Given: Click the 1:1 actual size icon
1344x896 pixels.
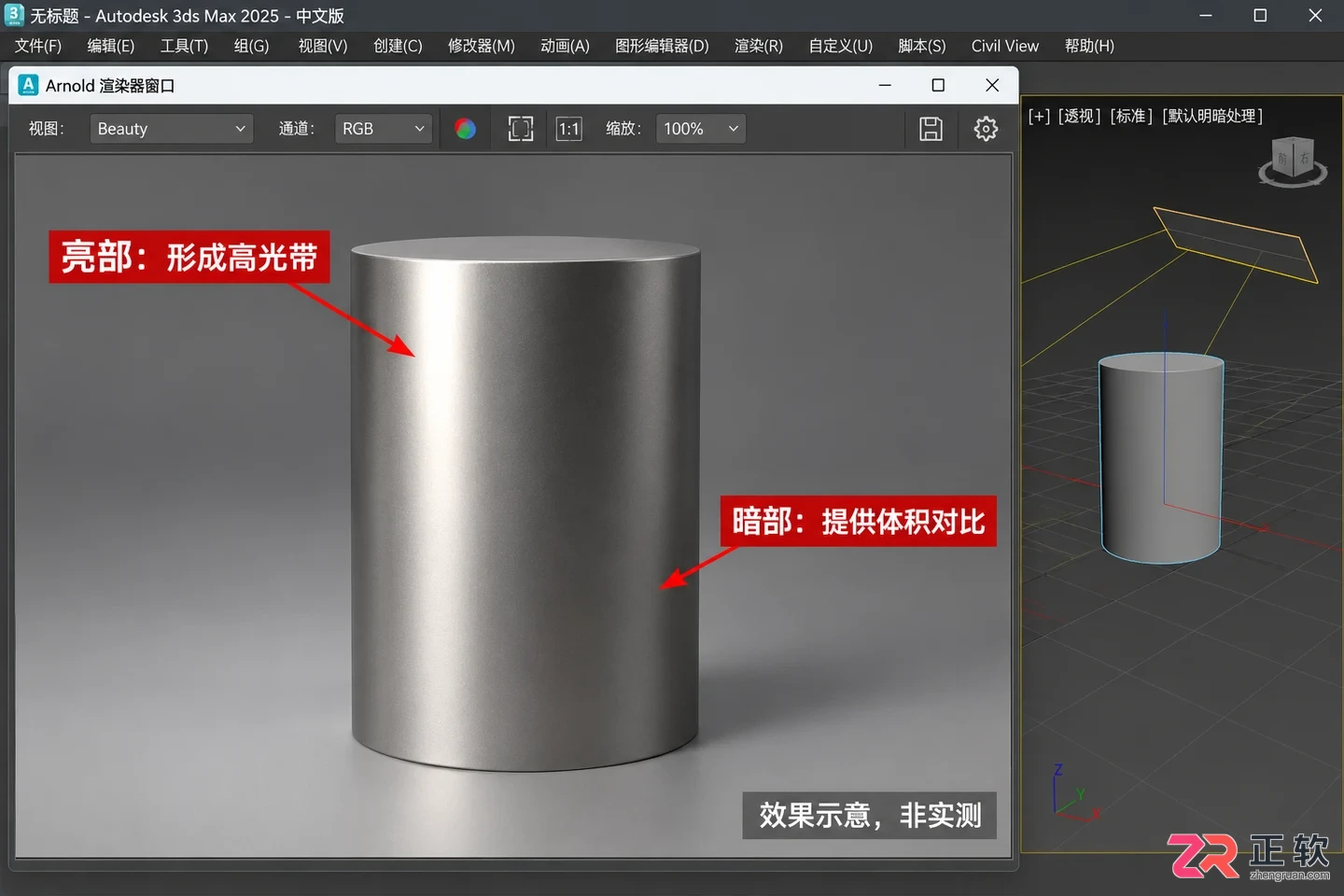Looking at the screenshot, I should click(x=569, y=129).
